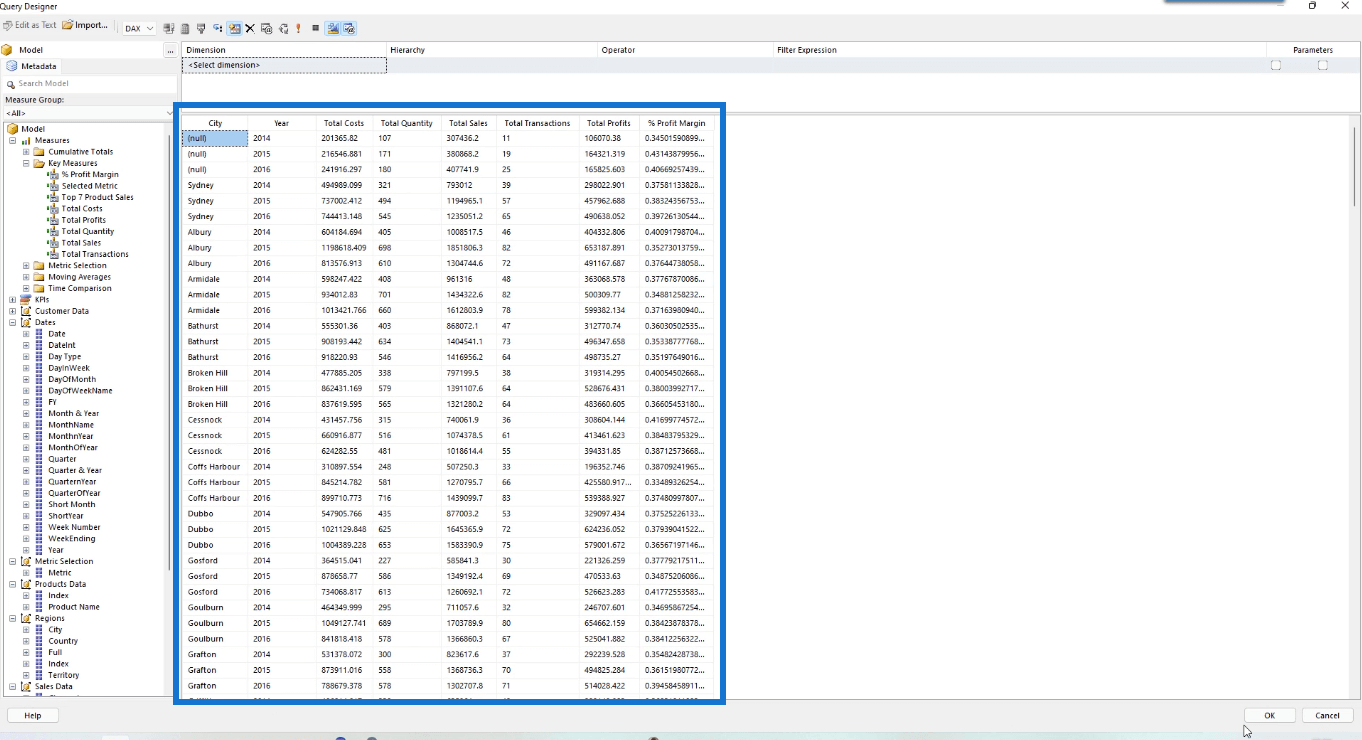Open Query Parameters from the toolbar icon
The image size is (1362, 740).
click(x=267, y=28)
